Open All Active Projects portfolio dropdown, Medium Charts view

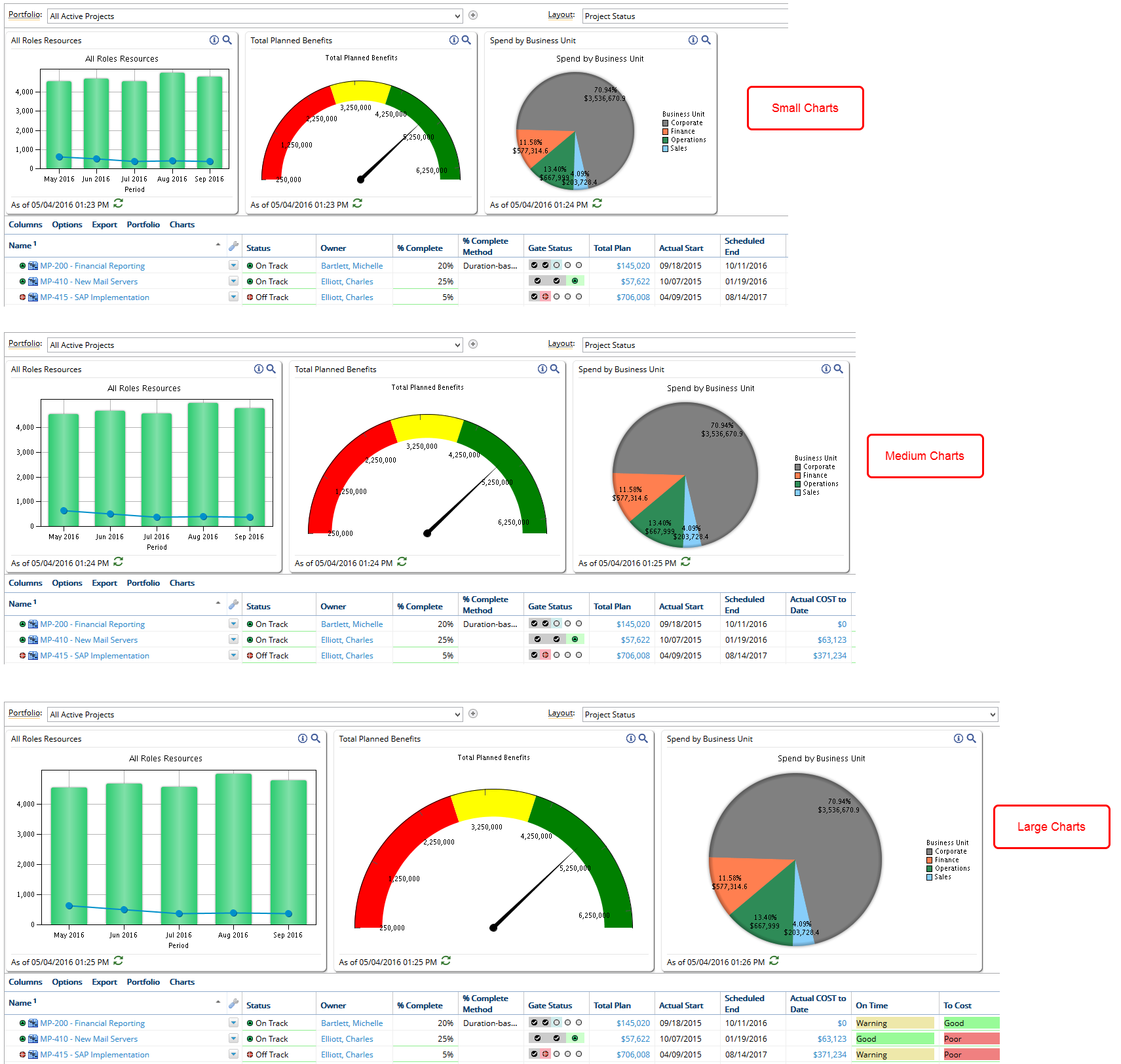click(x=255, y=345)
